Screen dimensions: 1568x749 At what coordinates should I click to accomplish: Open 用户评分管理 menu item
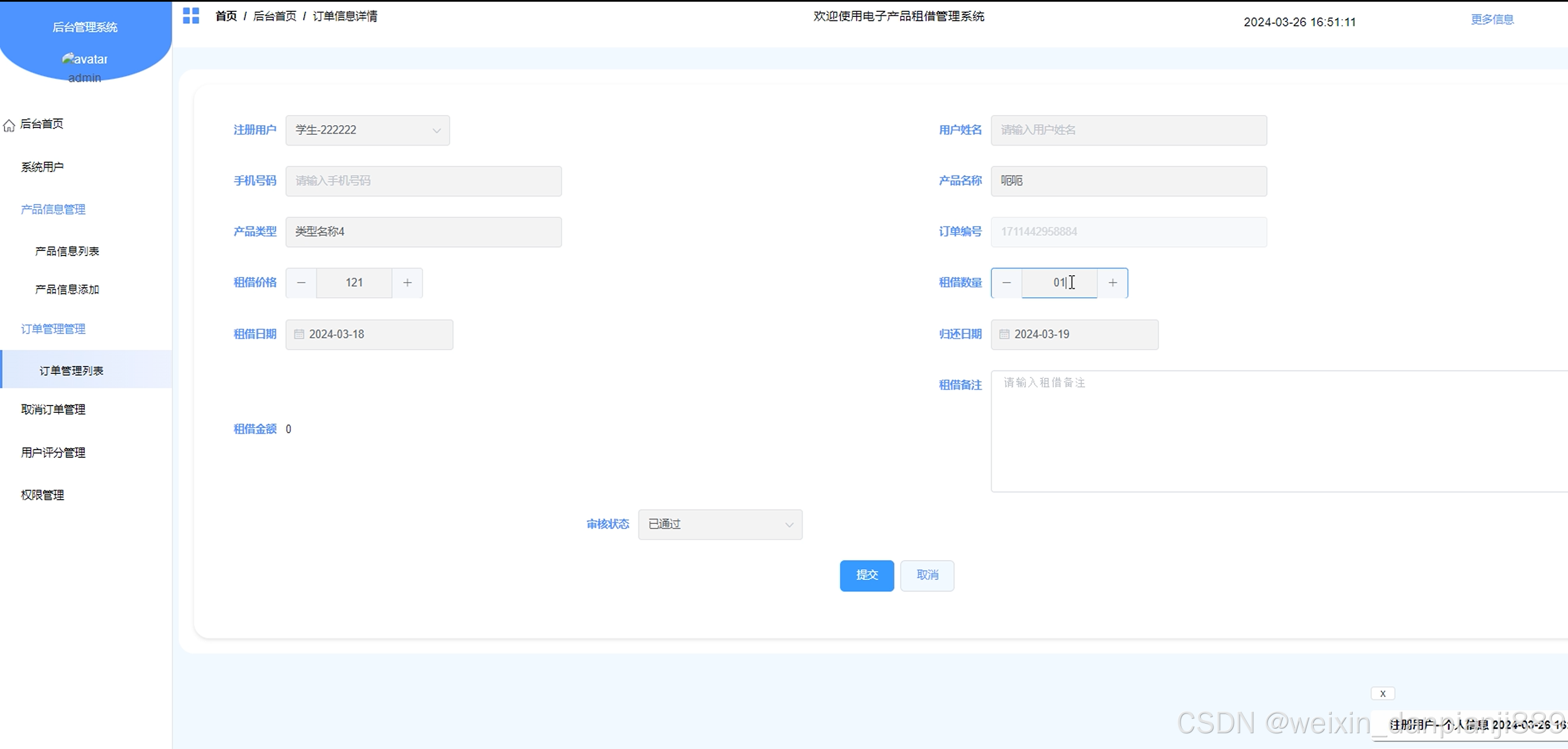[53, 453]
